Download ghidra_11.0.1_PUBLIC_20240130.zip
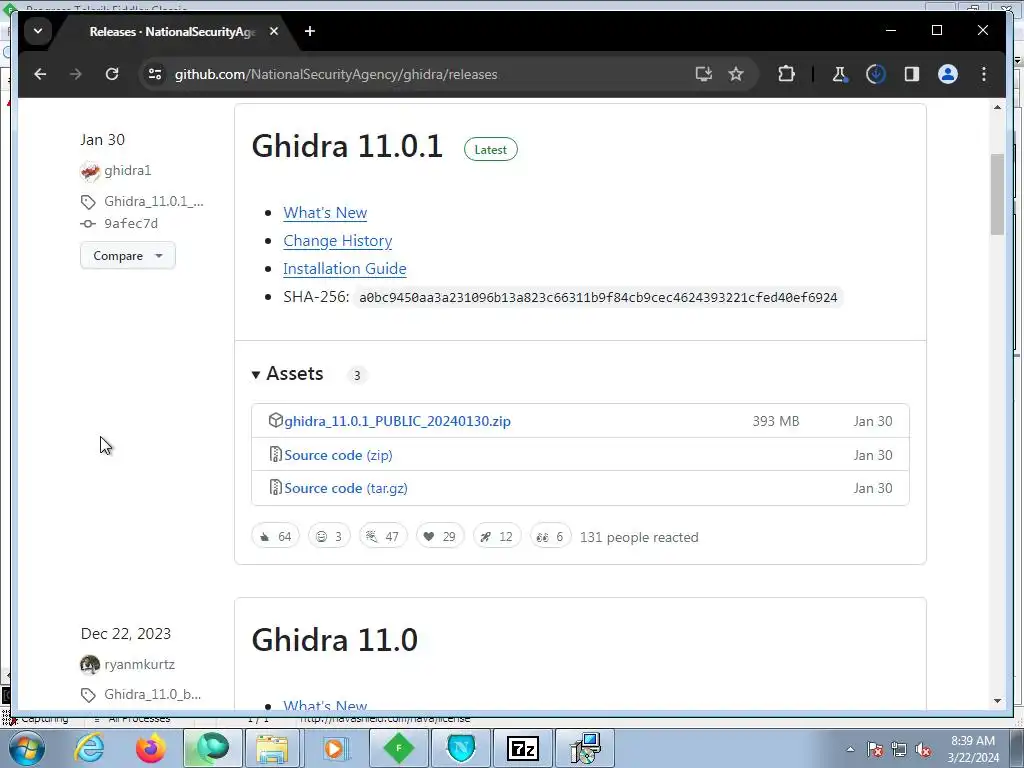1024x768 pixels. click(x=397, y=421)
